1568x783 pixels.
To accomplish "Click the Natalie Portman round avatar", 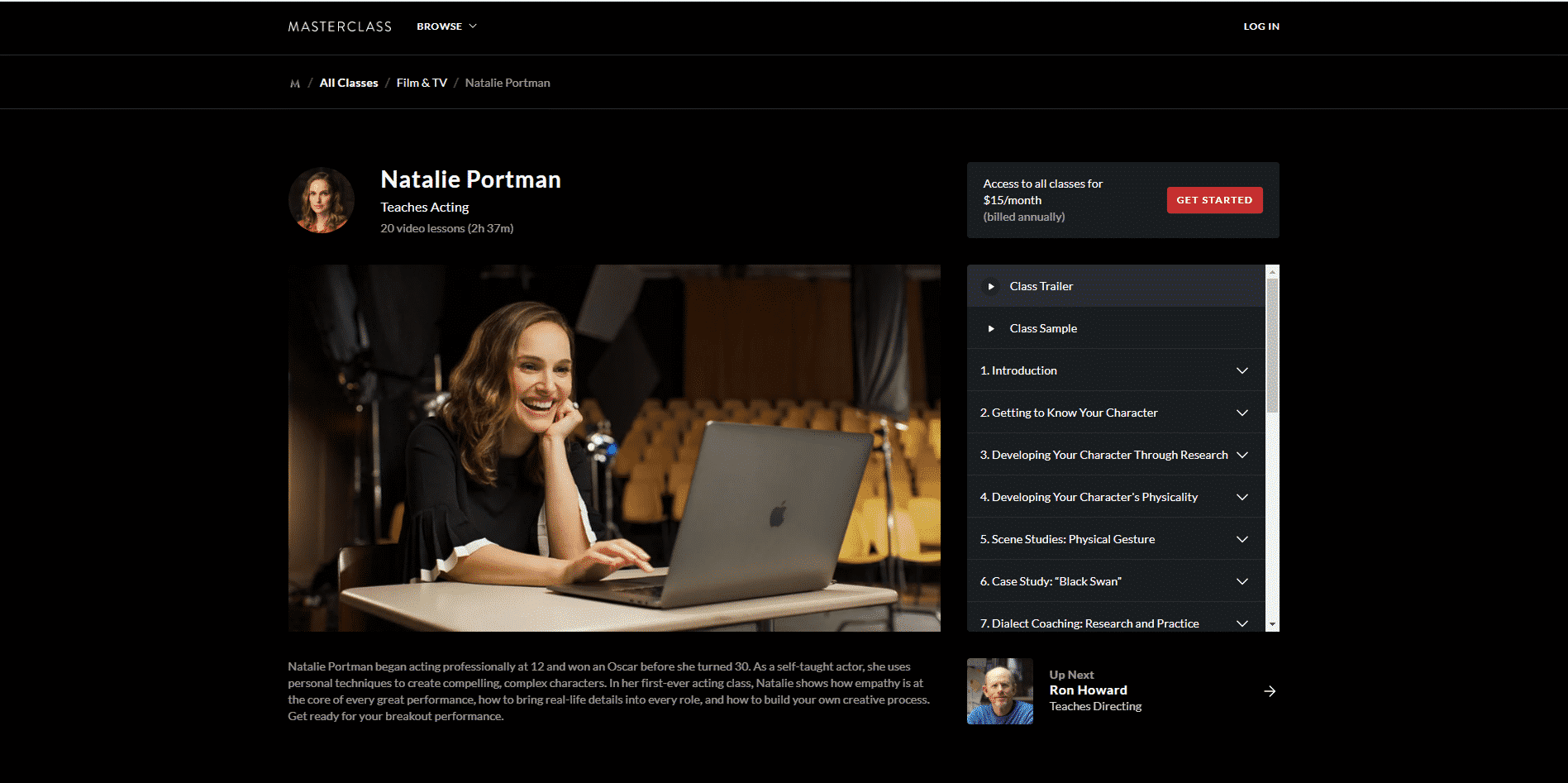I will coord(322,200).
